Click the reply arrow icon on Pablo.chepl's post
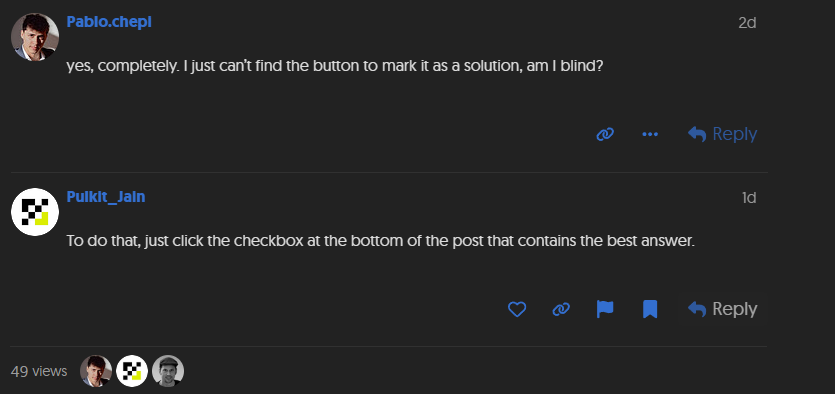The width and height of the screenshot is (835, 394). point(697,134)
